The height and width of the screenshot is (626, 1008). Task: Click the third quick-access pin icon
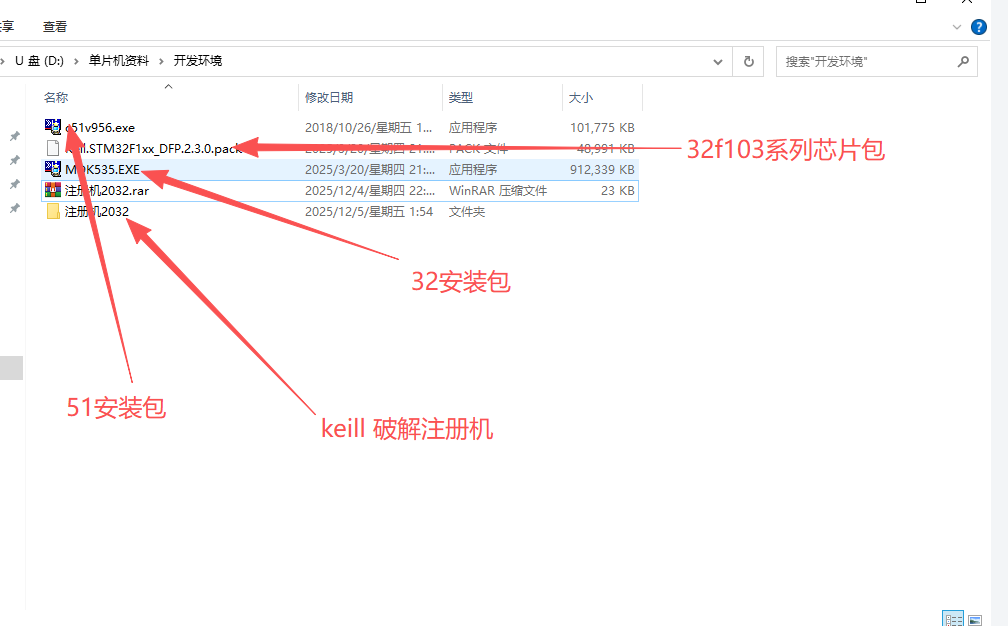[14, 184]
